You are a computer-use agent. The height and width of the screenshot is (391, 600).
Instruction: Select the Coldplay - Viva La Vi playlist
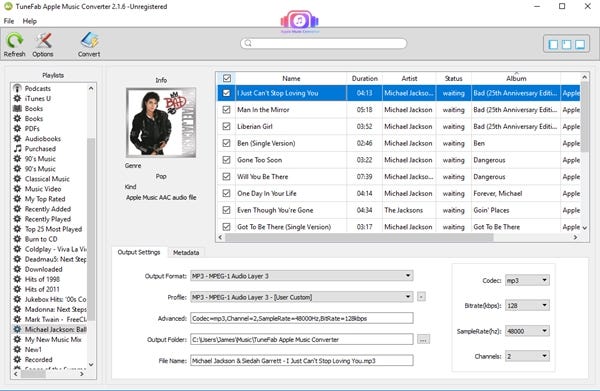click(50, 249)
